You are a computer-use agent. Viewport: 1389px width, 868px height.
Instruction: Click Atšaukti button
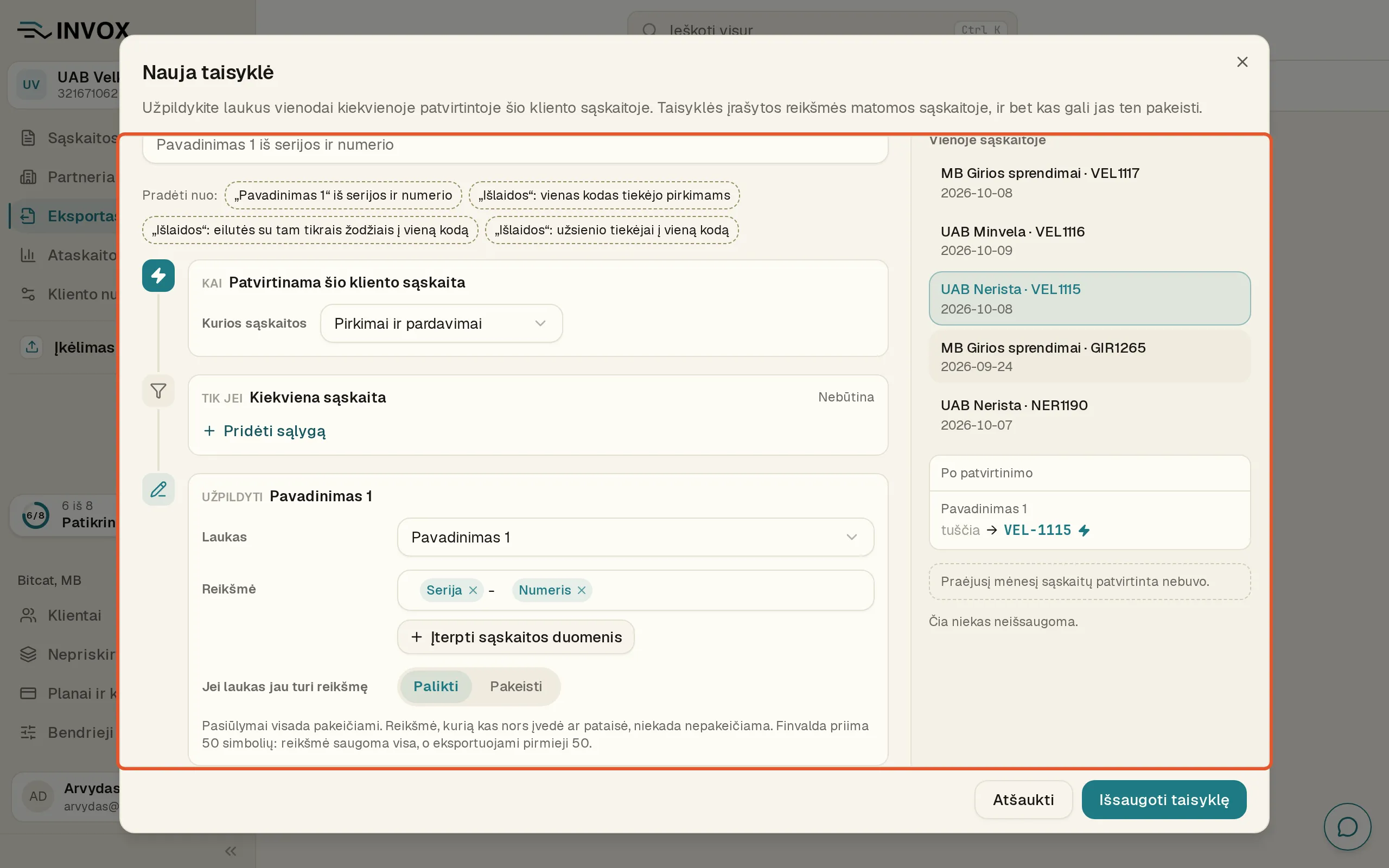[x=1023, y=800]
